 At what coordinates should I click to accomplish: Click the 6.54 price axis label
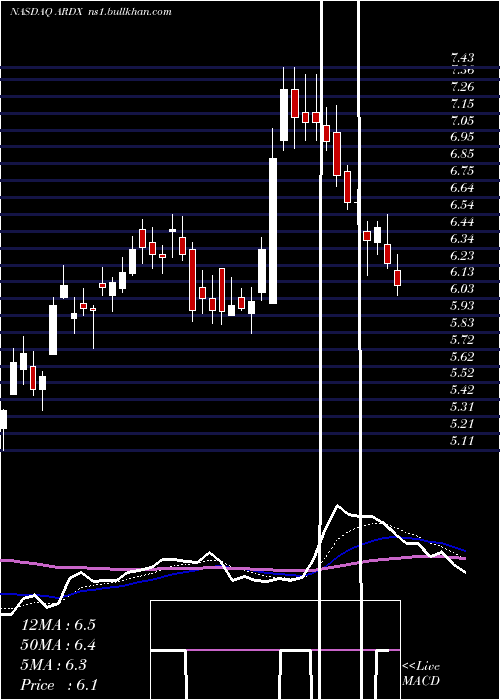(462, 204)
